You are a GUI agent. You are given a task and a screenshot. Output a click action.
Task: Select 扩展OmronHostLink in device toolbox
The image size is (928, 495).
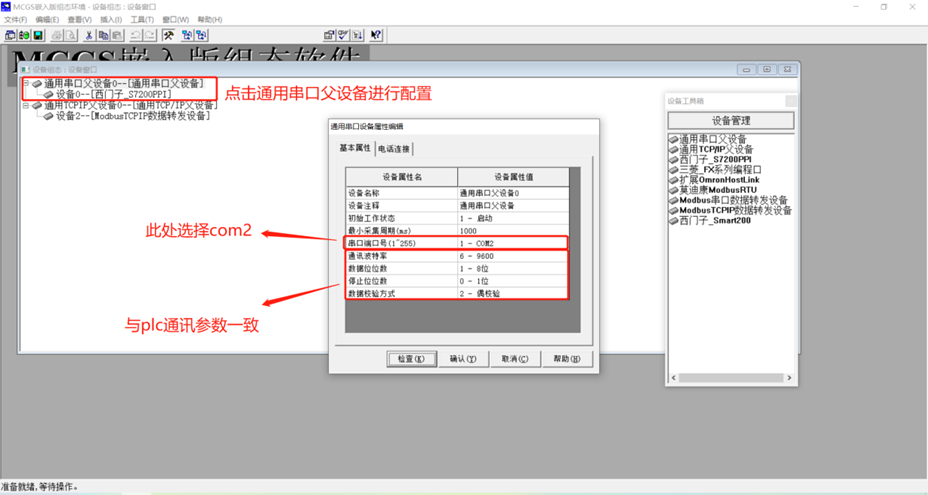pyautogui.click(x=714, y=179)
